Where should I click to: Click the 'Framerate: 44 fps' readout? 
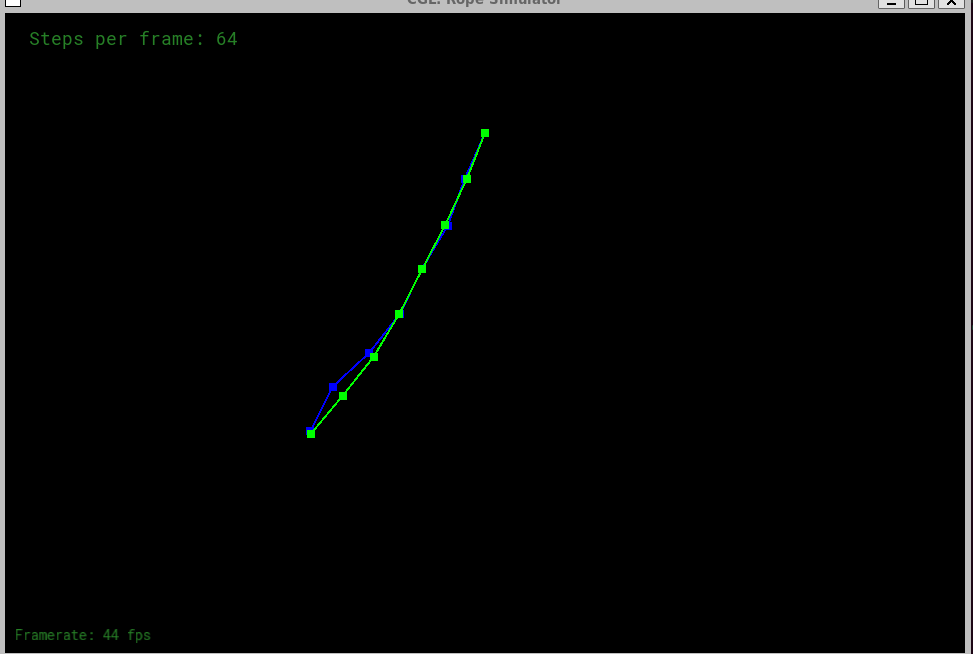[x=83, y=635]
